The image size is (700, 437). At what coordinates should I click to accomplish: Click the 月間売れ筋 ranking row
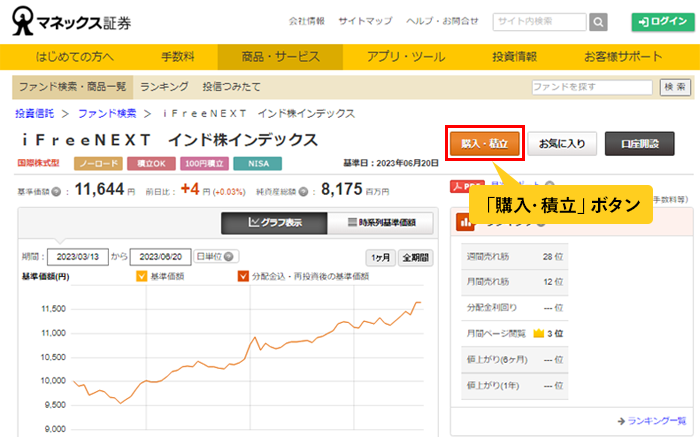515,282
